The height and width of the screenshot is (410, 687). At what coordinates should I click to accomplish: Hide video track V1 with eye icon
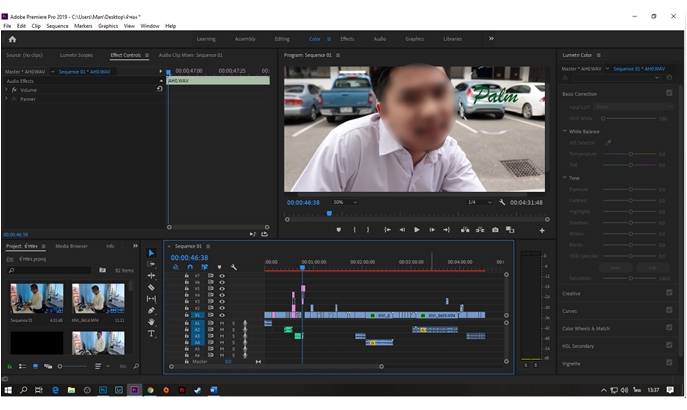coord(222,314)
